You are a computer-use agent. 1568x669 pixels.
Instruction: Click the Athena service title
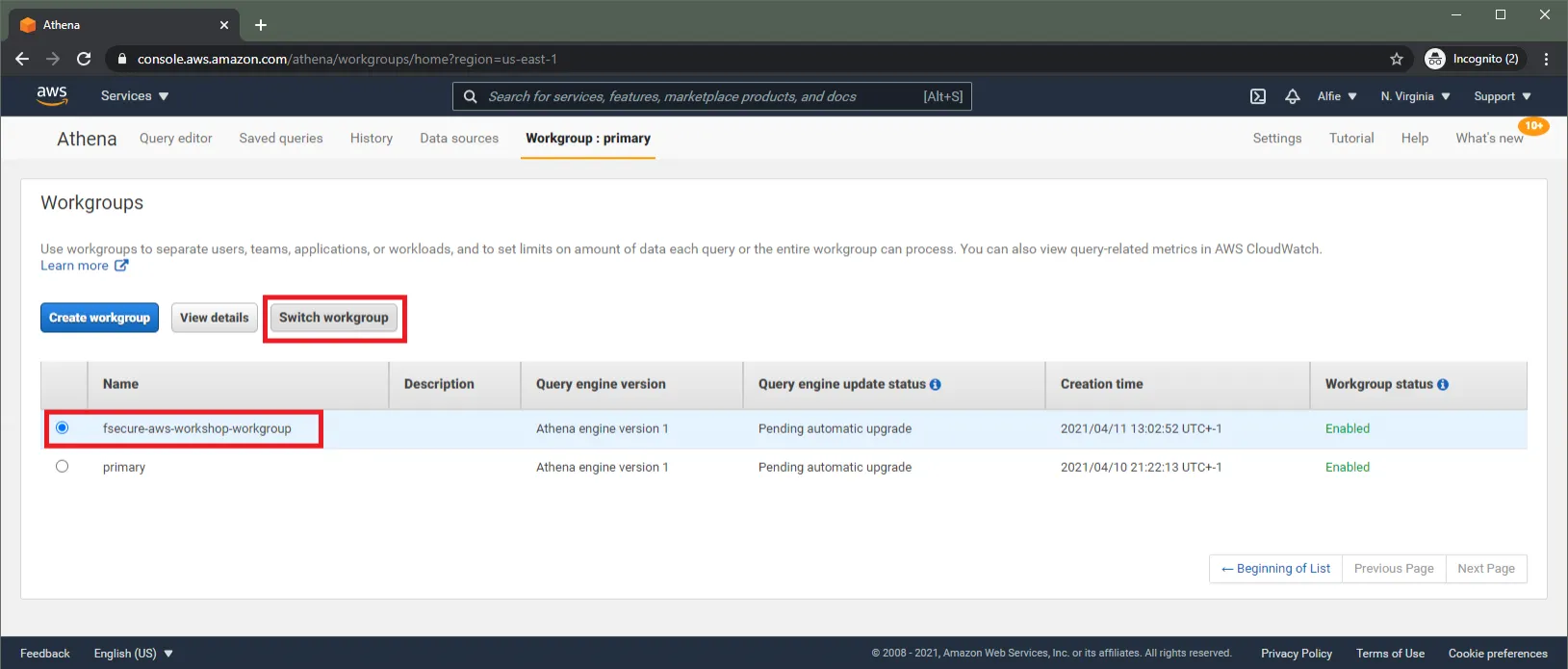pos(87,139)
